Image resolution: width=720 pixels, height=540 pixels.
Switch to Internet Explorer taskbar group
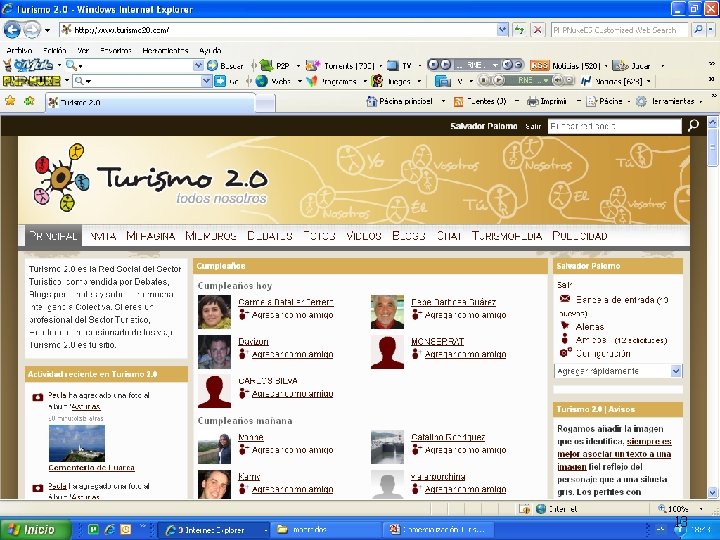(x=214, y=530)
